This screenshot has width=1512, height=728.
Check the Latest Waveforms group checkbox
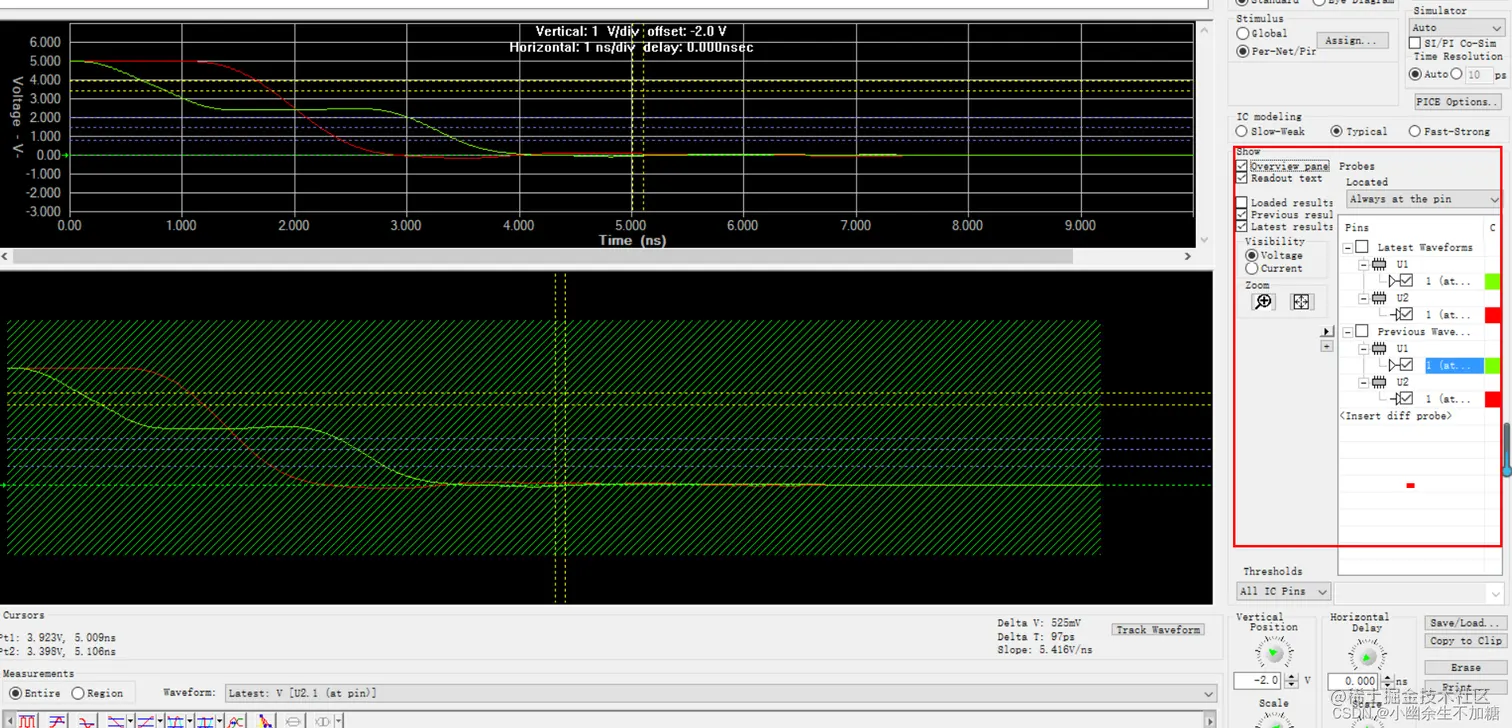pos(1362,247)
